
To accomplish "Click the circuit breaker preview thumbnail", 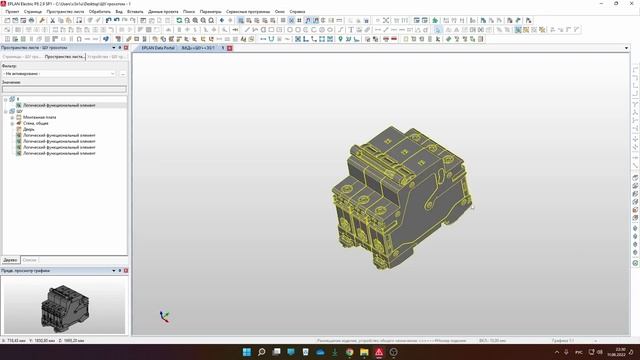I will pos(65,309).
